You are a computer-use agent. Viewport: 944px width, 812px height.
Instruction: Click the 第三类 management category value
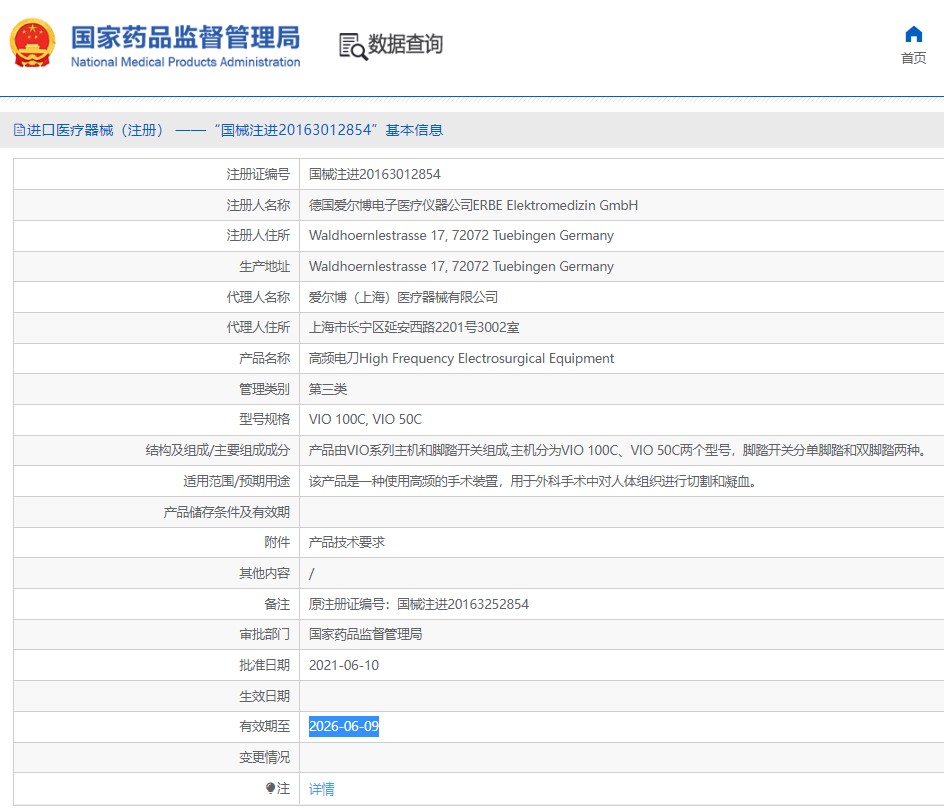328,389
